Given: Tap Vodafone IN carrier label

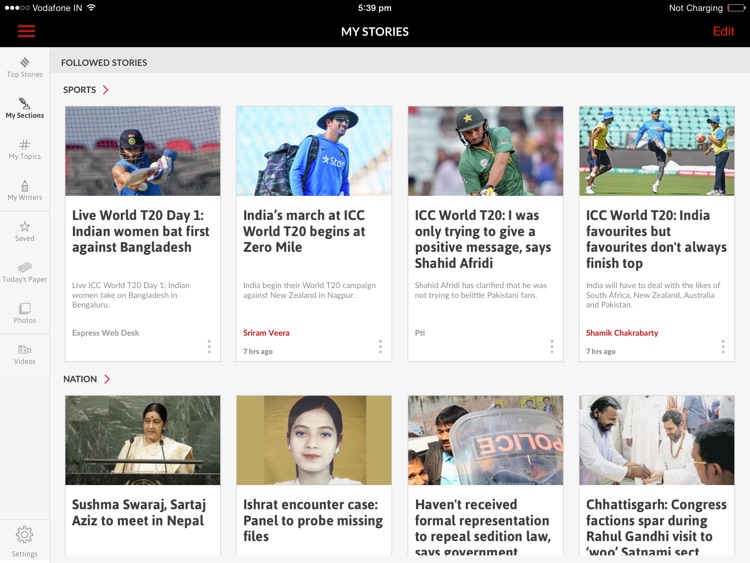Looking at the screenshot, I should (57, 8).
